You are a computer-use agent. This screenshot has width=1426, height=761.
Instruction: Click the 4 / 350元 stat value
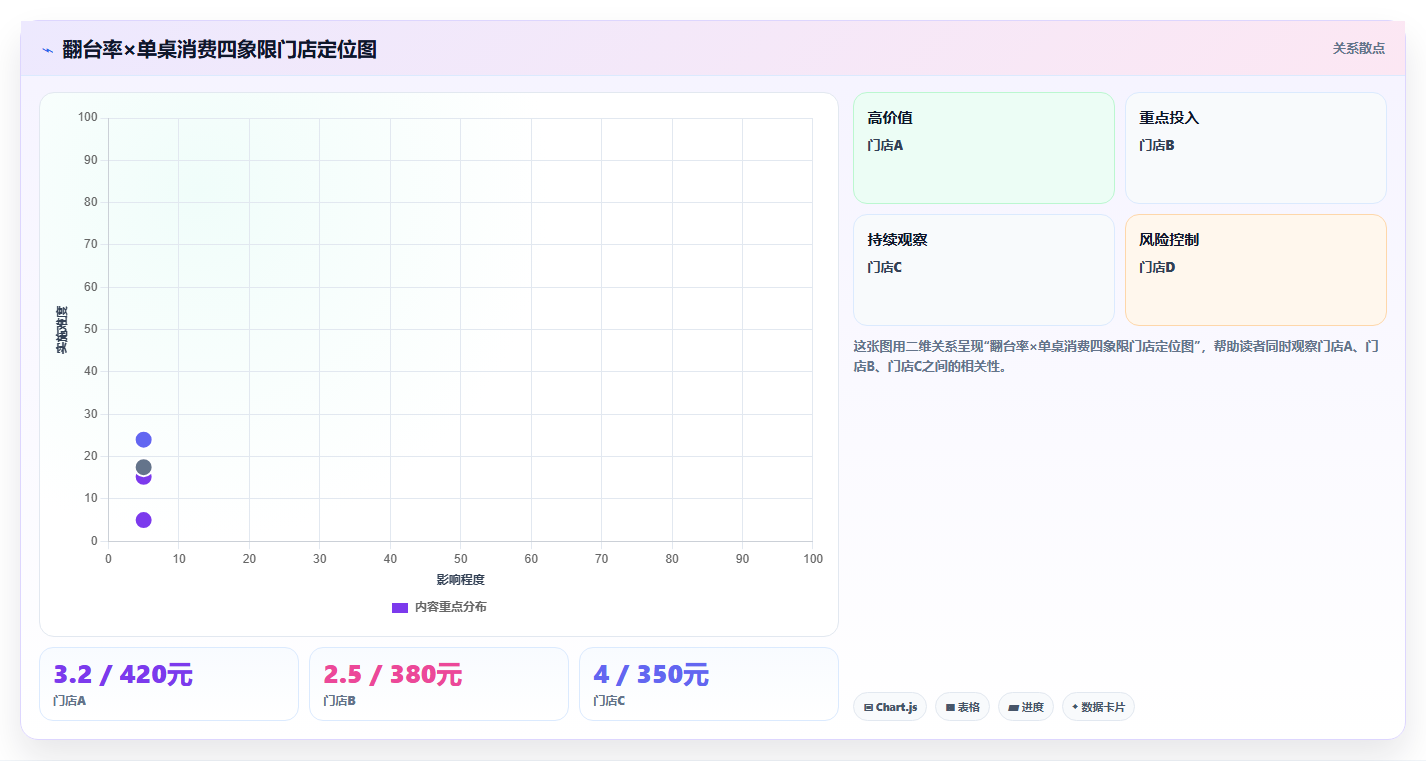pyautogui.click(x=651, y=675)
